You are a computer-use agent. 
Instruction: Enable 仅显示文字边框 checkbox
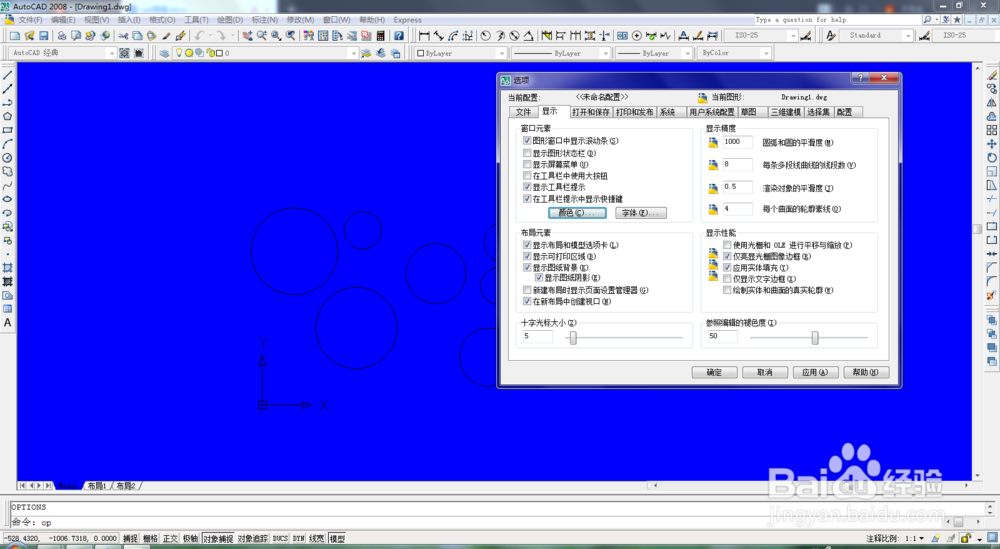coord(727,279)
